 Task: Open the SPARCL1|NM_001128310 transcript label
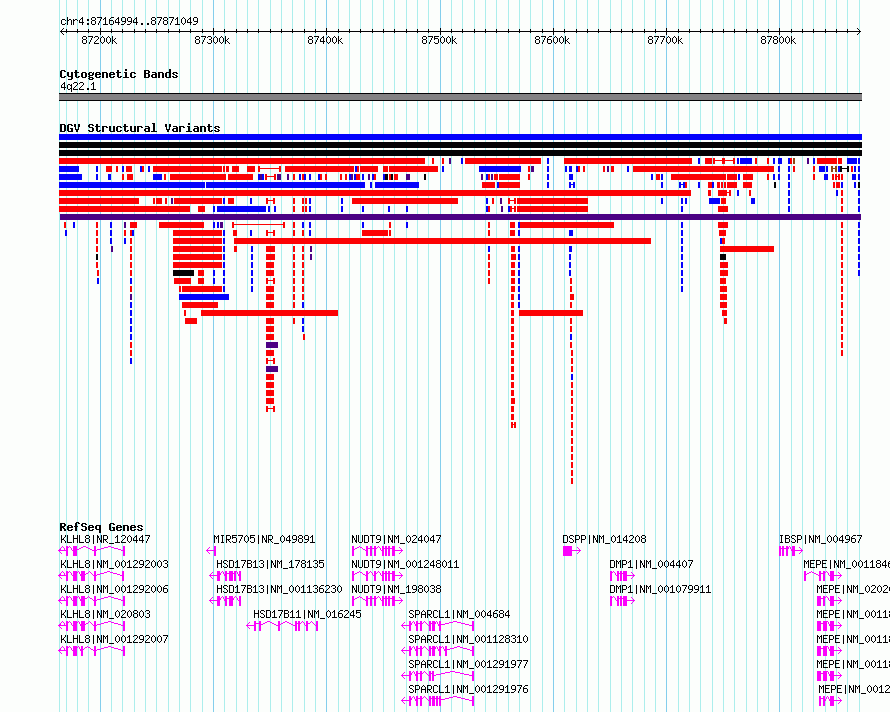pyautogui.click(x=468, y=639)
